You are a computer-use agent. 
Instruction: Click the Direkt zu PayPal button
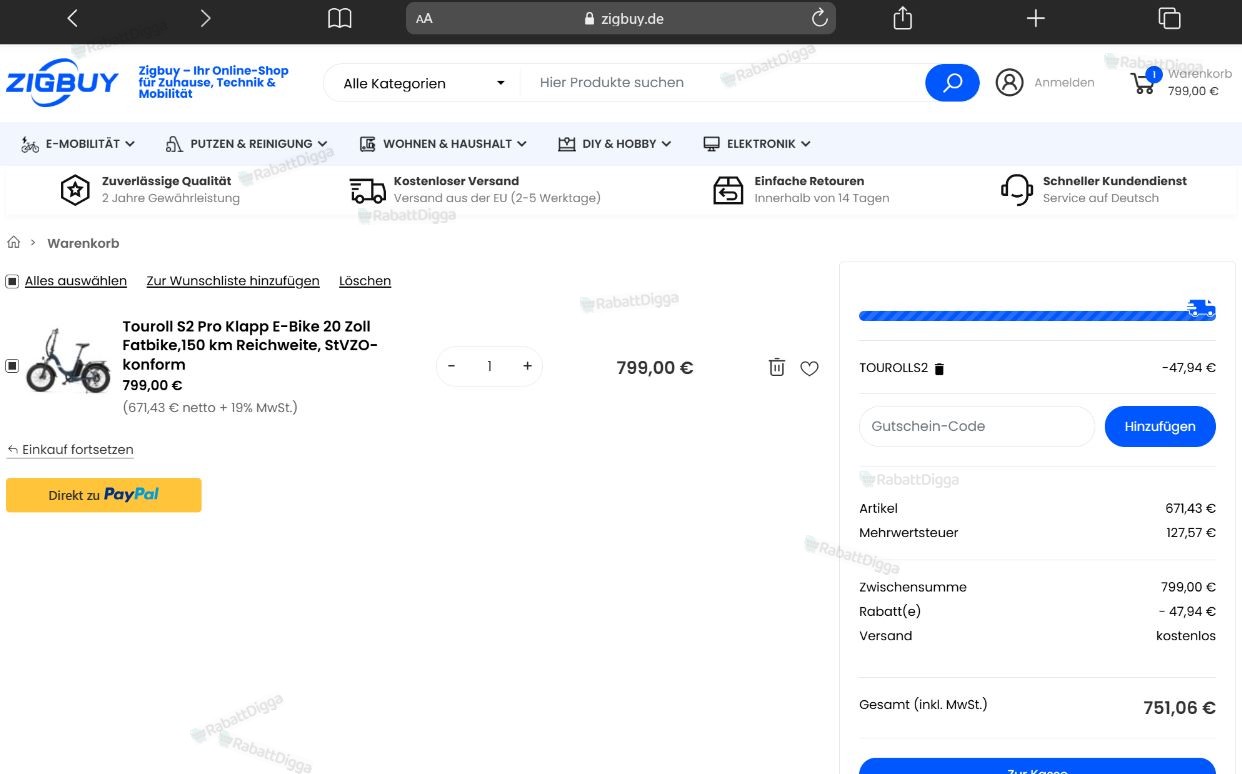pos(104,495)
